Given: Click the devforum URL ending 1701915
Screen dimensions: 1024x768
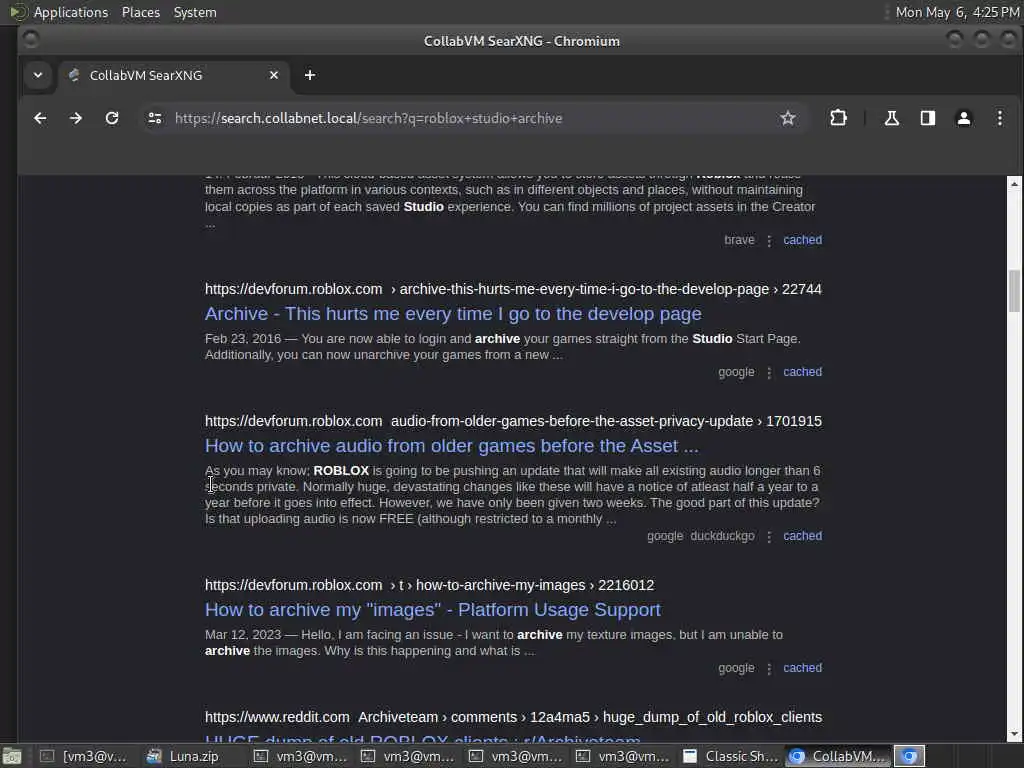Looking at the screenshot, I should (513, 421).
